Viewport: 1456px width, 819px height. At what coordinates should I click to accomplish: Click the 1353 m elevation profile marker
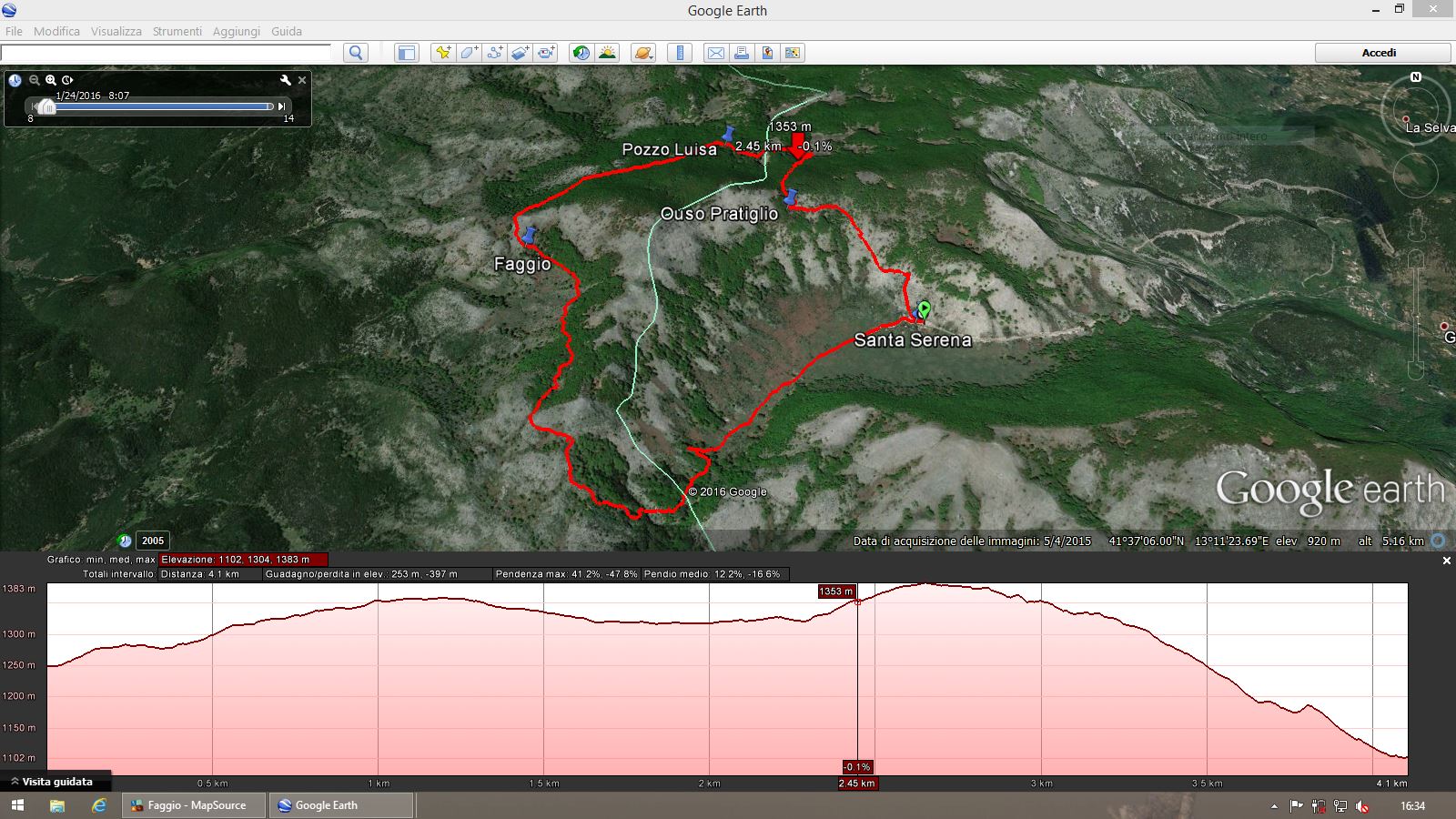pyautogui.click(x=836, y=591)
